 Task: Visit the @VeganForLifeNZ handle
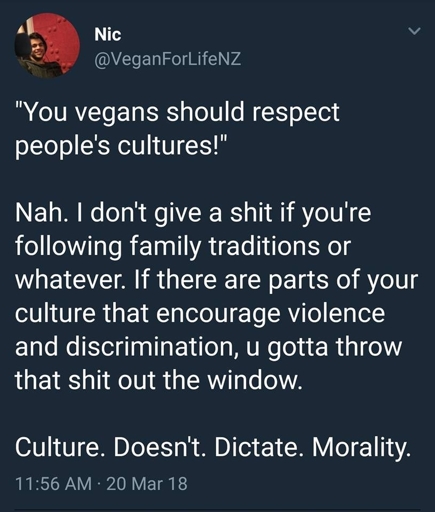pyautogui.click(x=168, y=59)
